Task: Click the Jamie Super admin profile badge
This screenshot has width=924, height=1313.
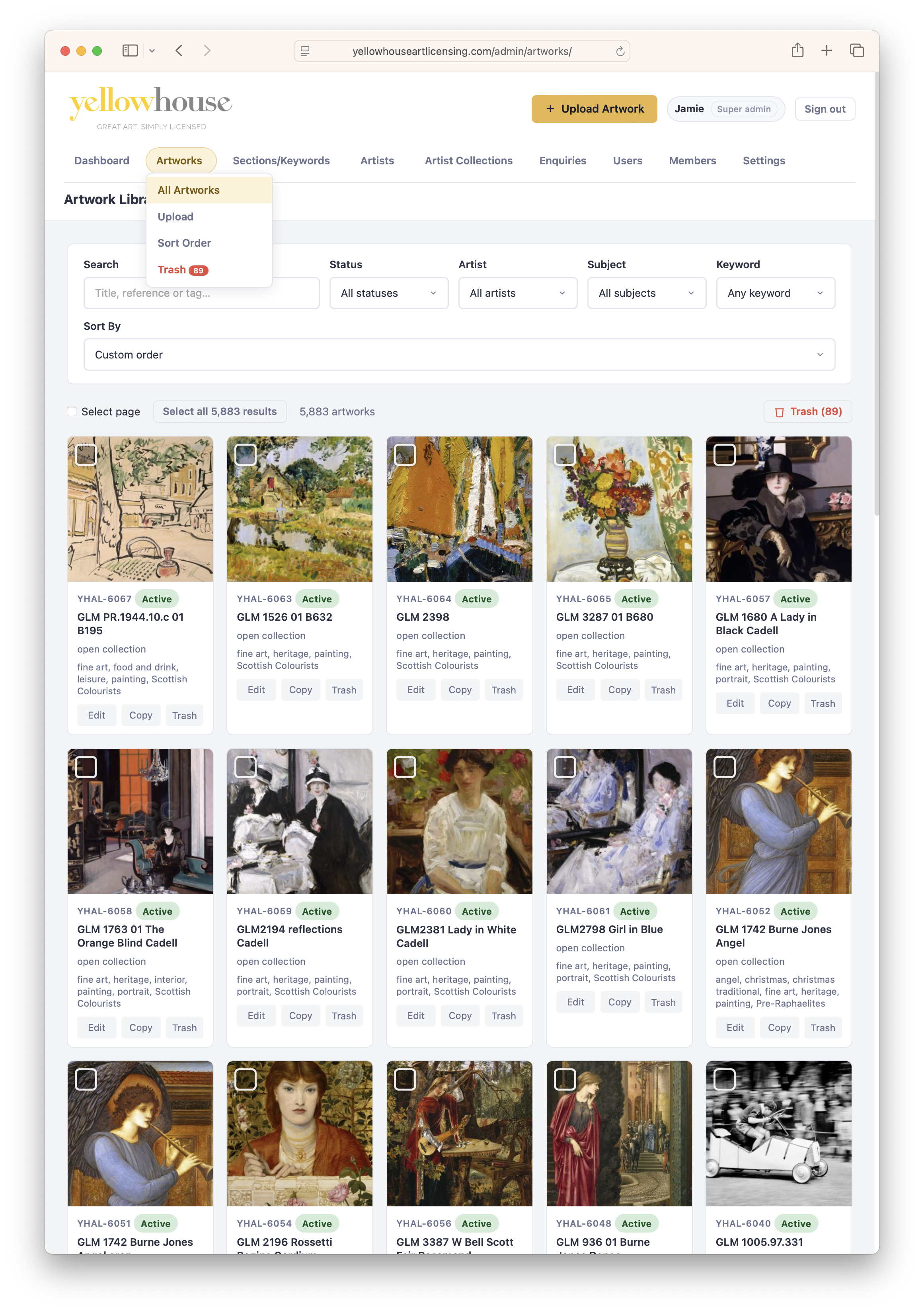Action: click(725, 109)
